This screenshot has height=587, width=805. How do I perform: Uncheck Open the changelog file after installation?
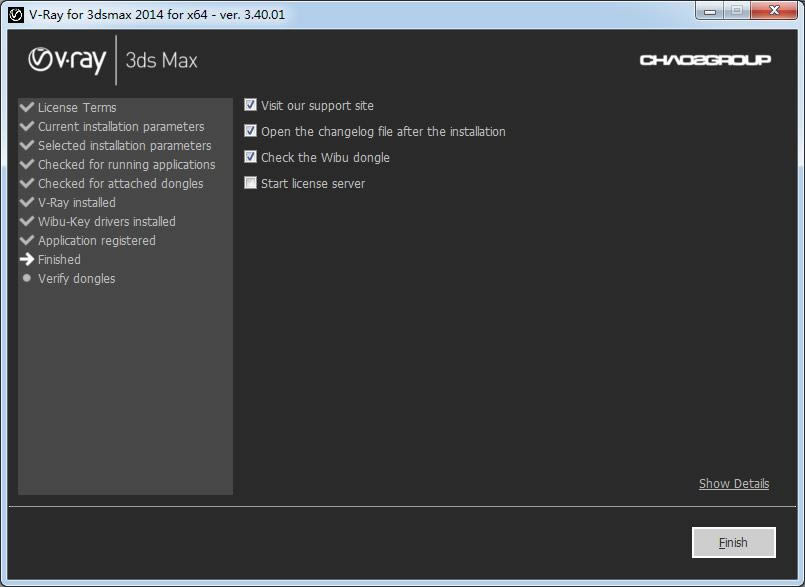click(250, 130)
